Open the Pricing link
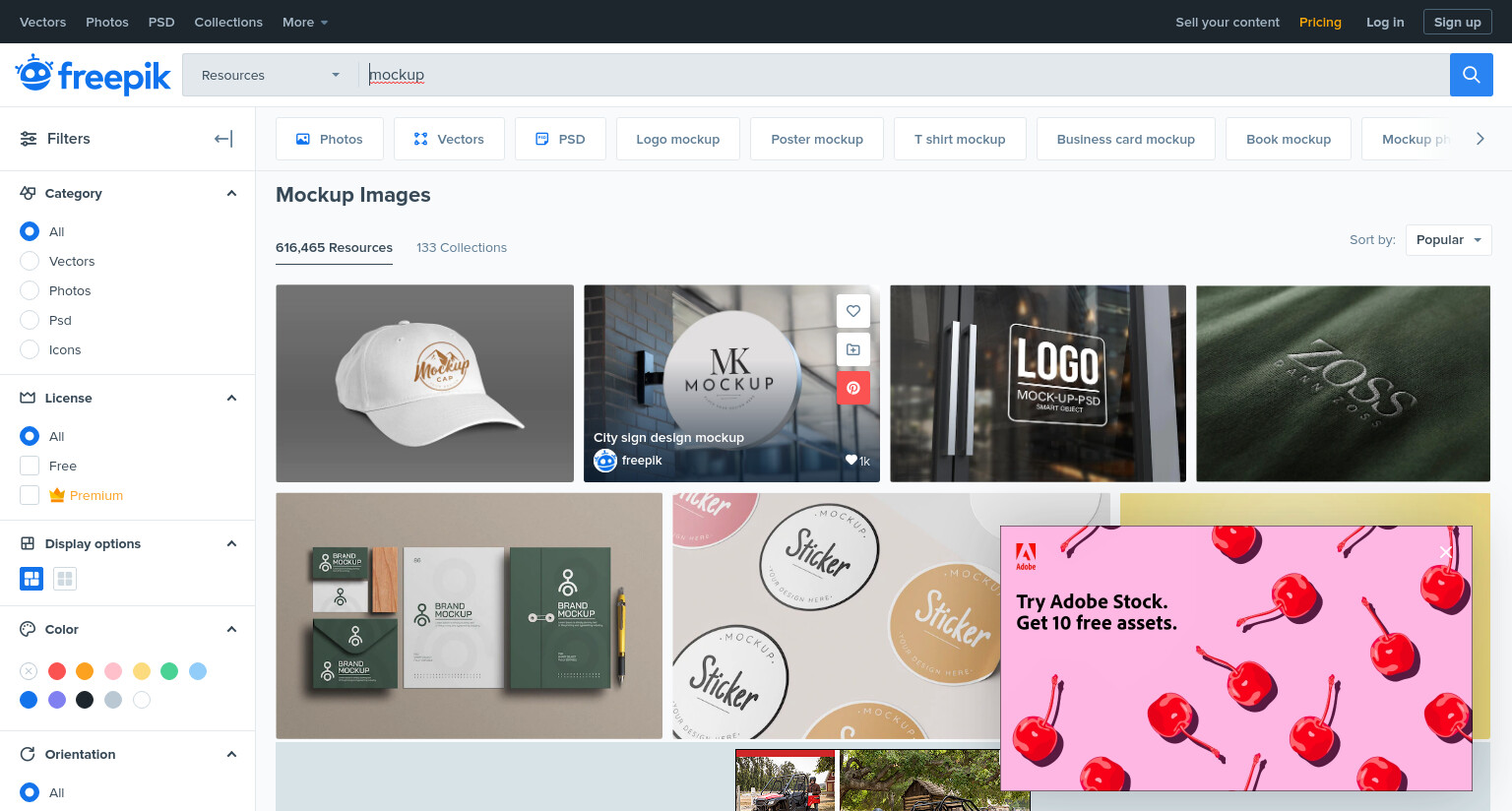Image resolution: width=1512 pixels, height=811 pixels. [x=1320, y=22]
